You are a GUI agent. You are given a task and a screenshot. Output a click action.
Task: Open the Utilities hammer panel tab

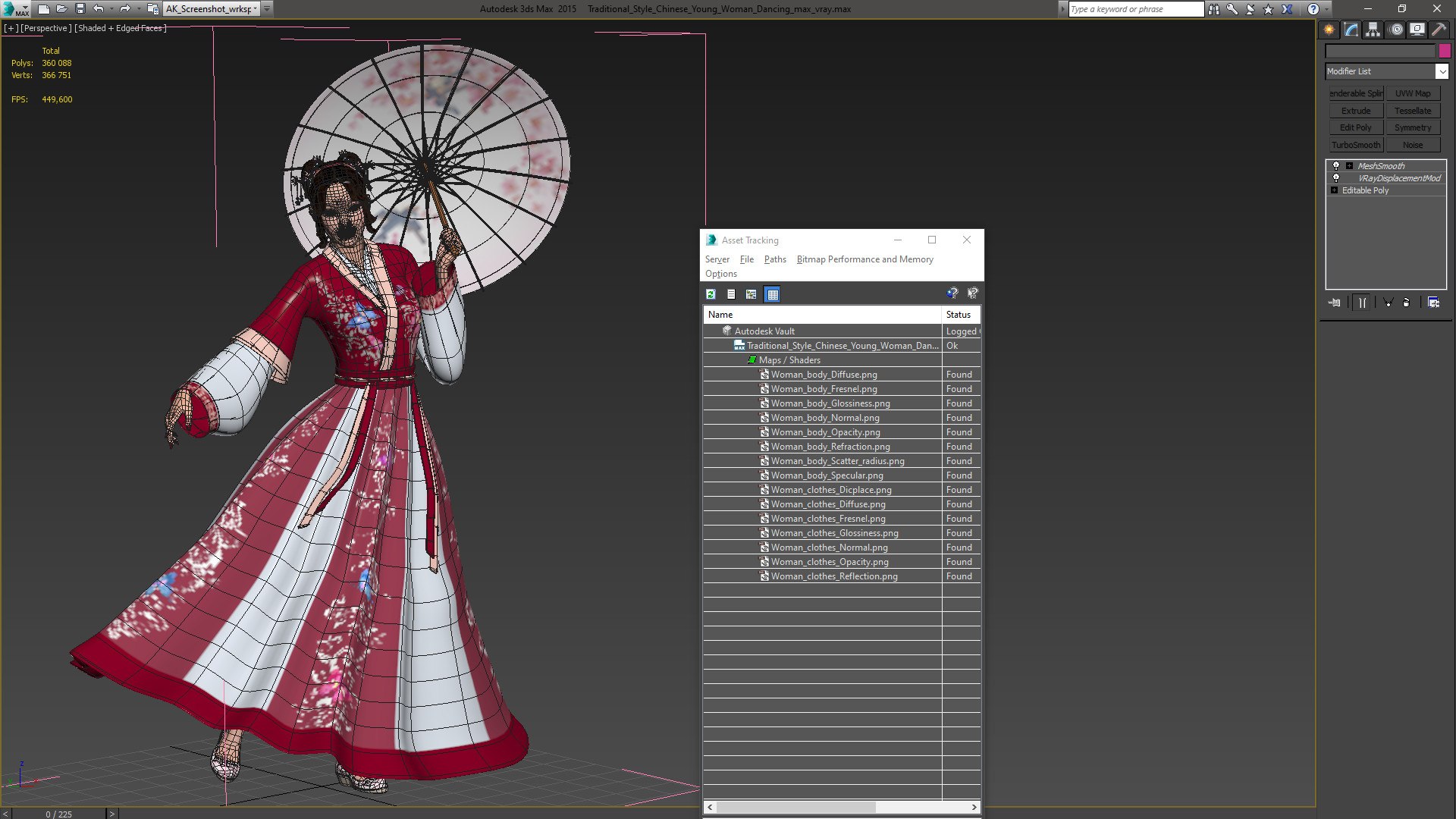(x=1439, y=30)
